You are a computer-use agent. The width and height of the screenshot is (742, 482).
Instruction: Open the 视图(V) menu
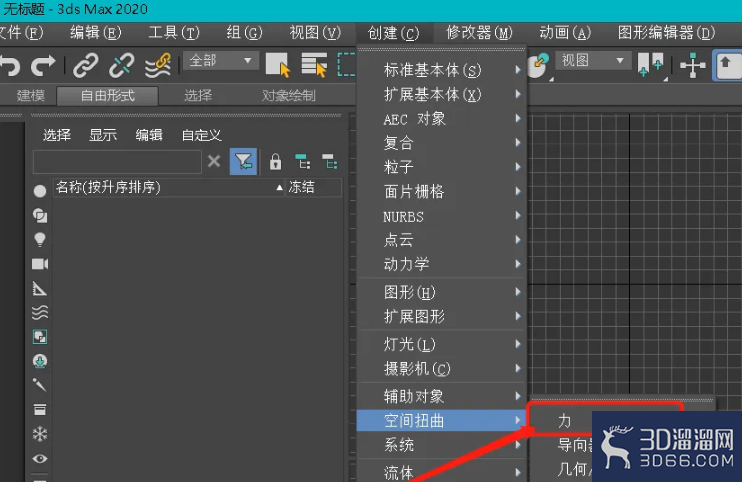[315, 33]
